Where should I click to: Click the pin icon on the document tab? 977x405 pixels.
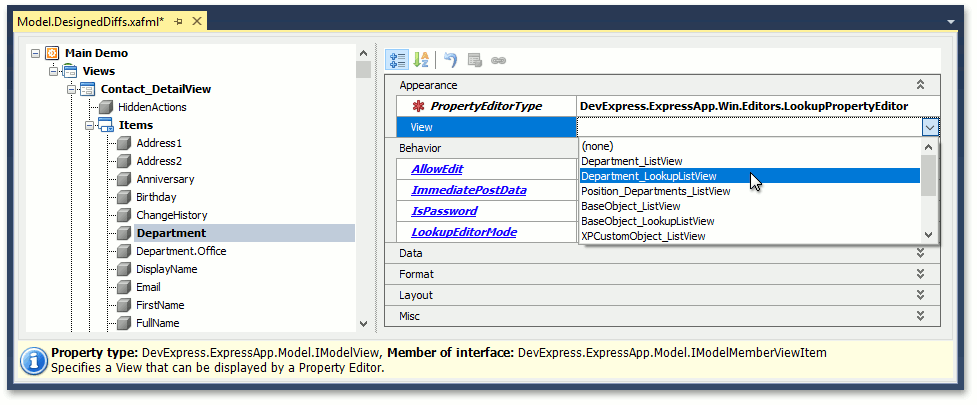pos(178,21)
